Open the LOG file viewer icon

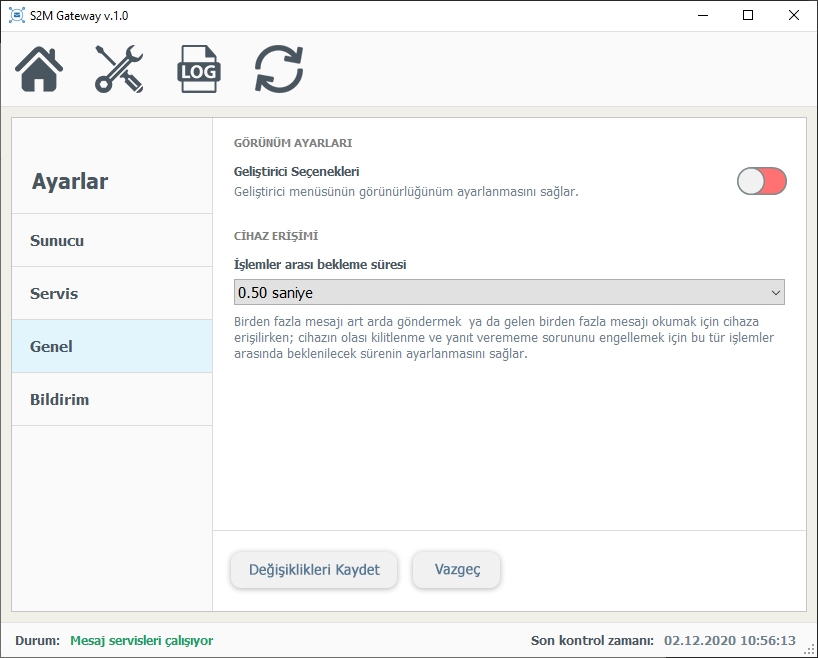199,70
